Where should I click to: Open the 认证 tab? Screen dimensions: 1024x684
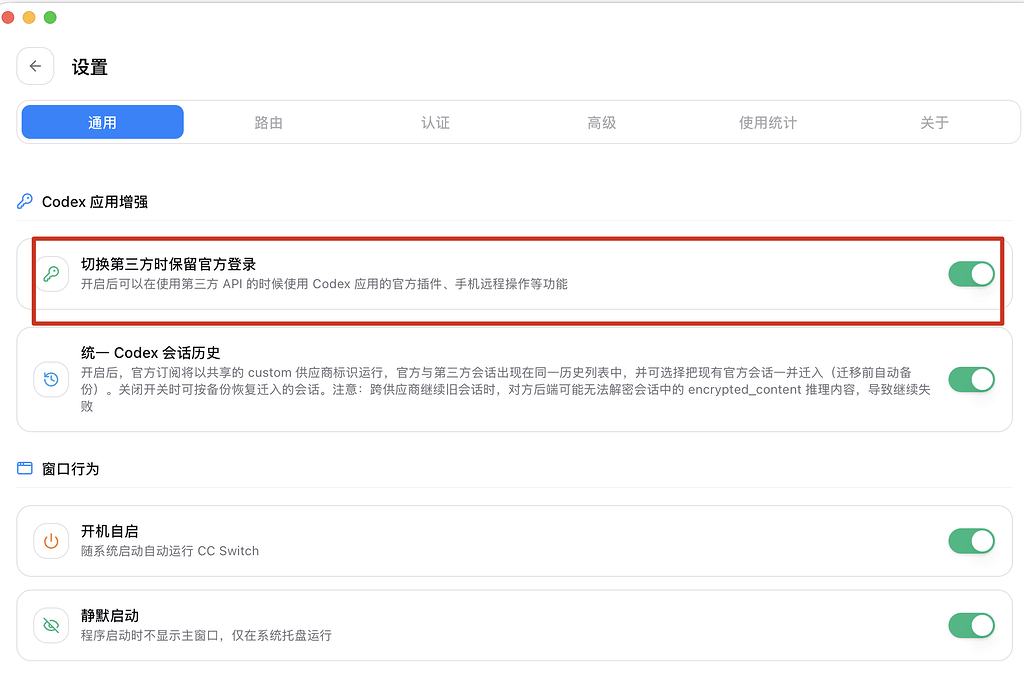tap(435, 122)
